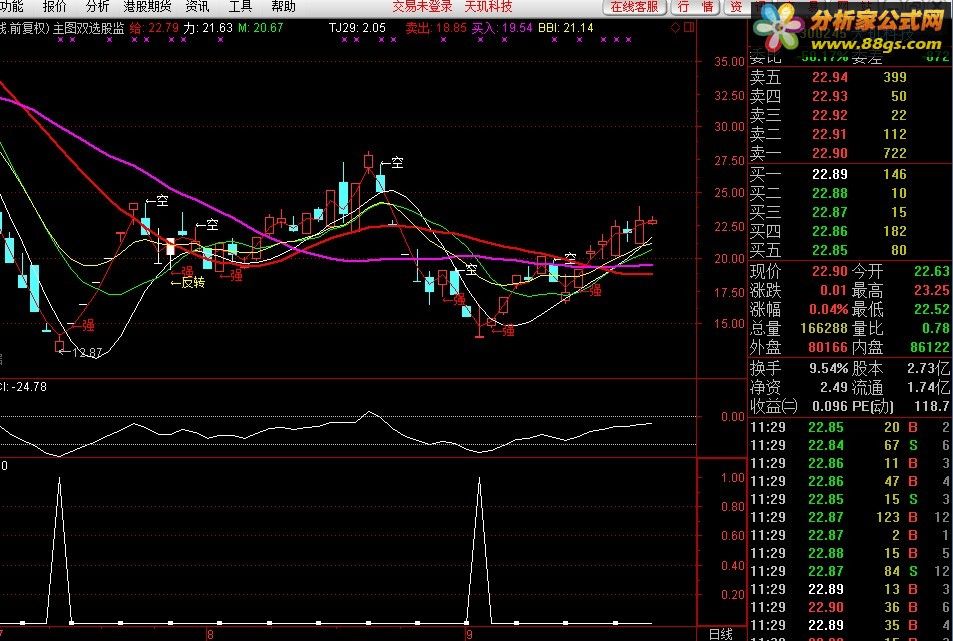The height and width of the screenshot is (641, 953).
Task: Click the PE(动) 118.7 value
Action: 932,406
